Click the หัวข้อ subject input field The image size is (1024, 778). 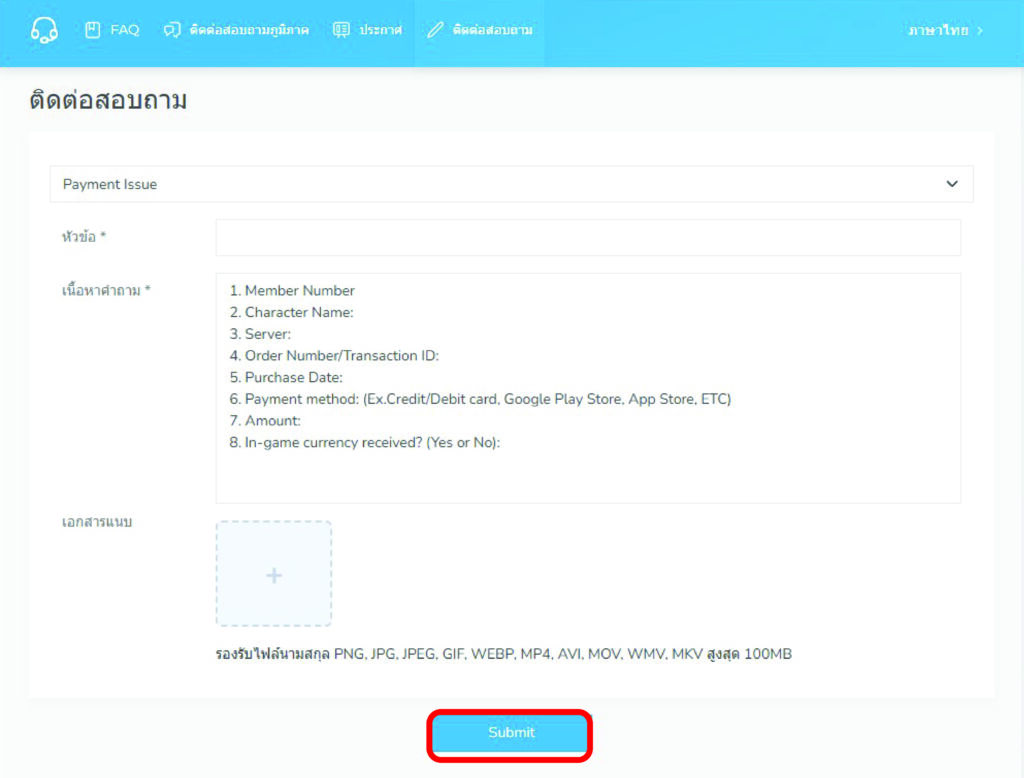[588, 238]
